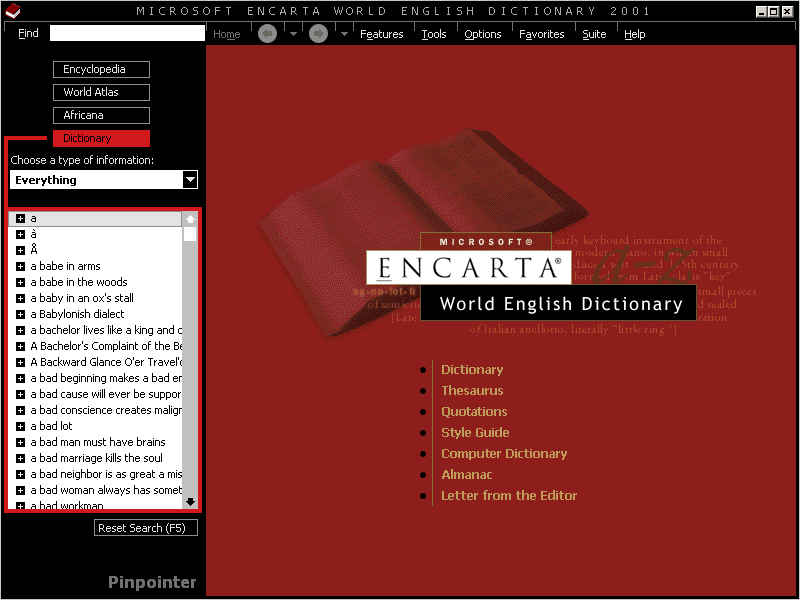Image resolution: width=800 pixels, height=600 pixels.
Task: Open the Suite menu
Action: (594, 34)
